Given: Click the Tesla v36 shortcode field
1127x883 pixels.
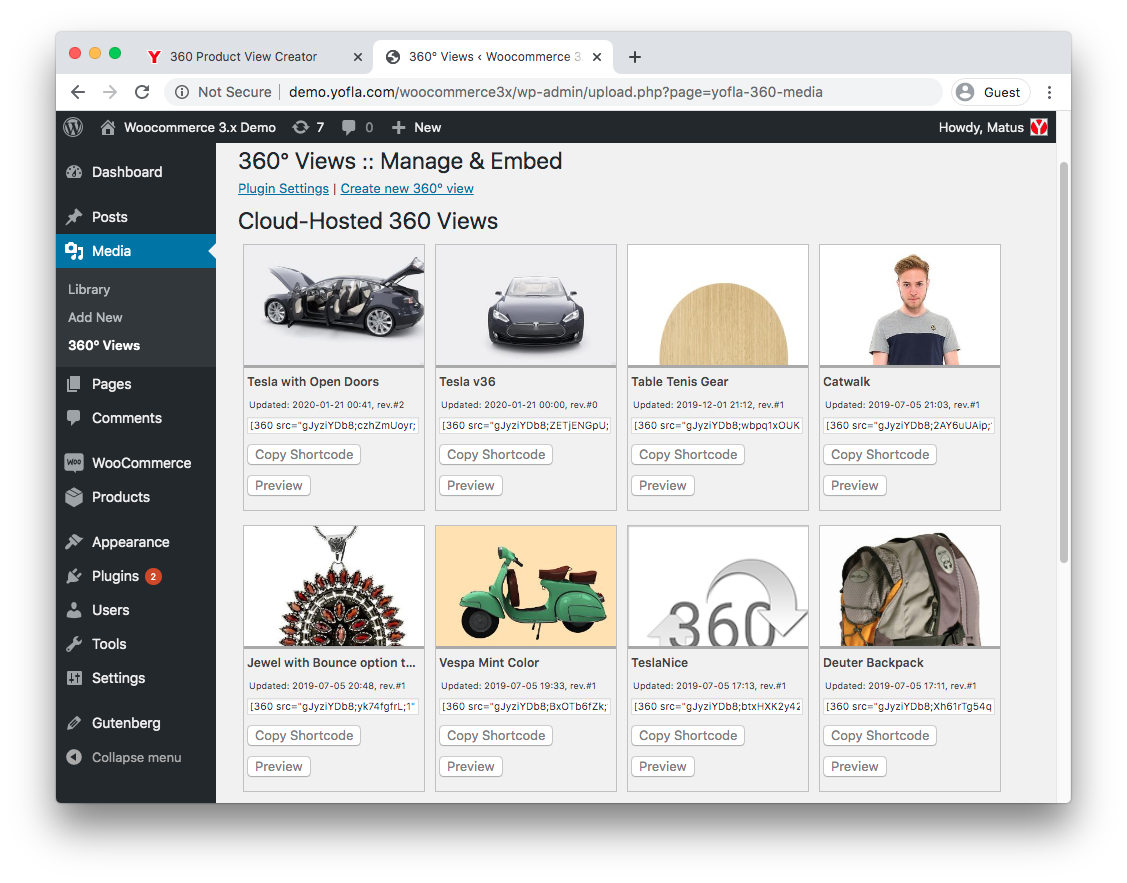Looking at the screenshot, I should pyautogui.click(x=525, y=425).
